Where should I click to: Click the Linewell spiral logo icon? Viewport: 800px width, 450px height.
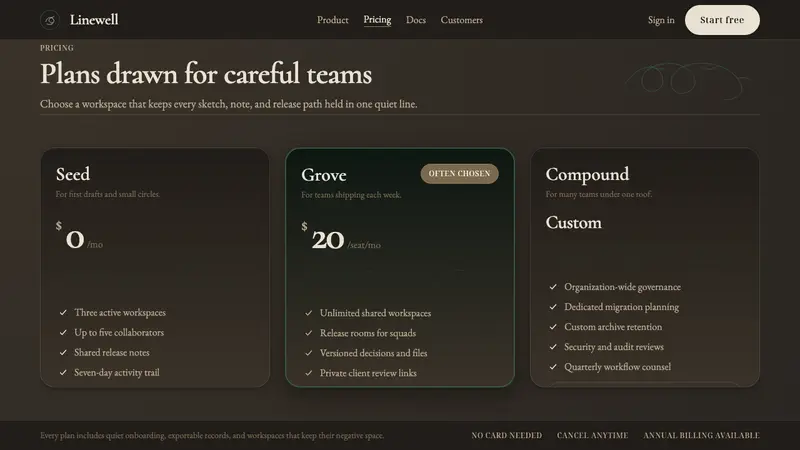49,20
